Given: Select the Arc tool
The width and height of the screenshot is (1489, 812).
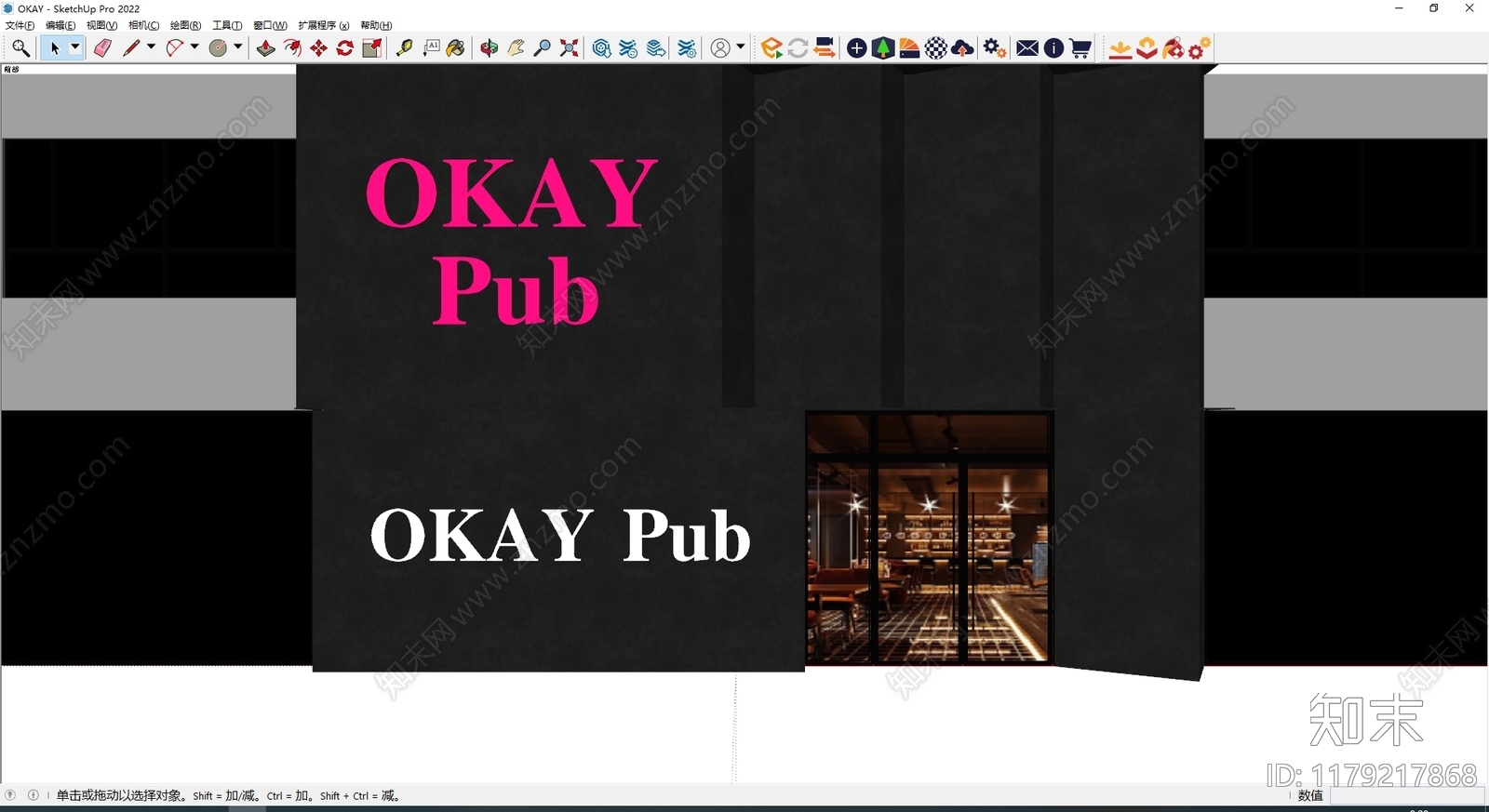Looking at the screenshot, I should pyautogui.click(x=174, y=48).
